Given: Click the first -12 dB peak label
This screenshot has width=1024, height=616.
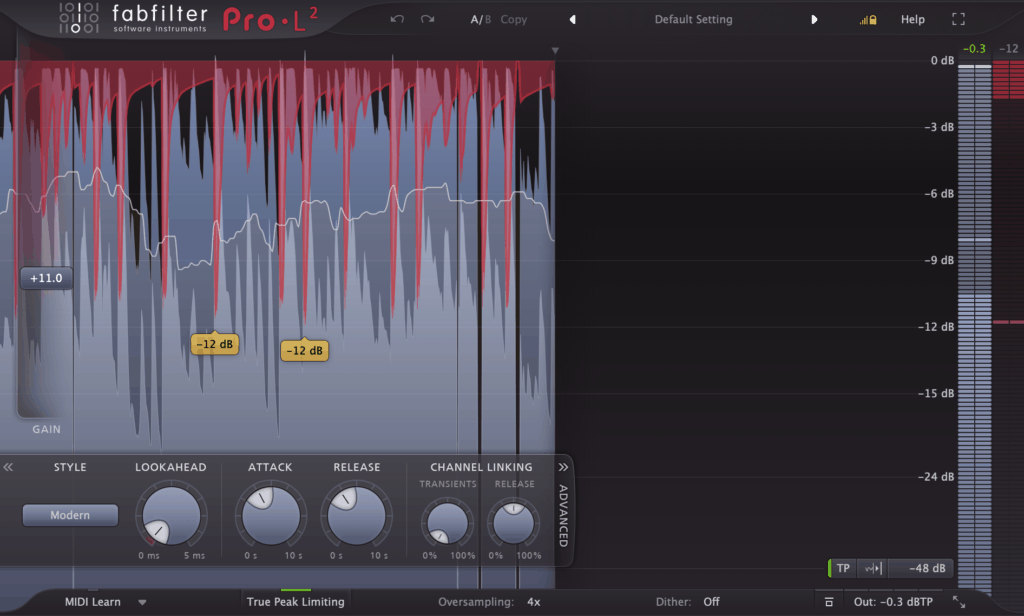Looking at the screenshot, I should pos(215,344).
